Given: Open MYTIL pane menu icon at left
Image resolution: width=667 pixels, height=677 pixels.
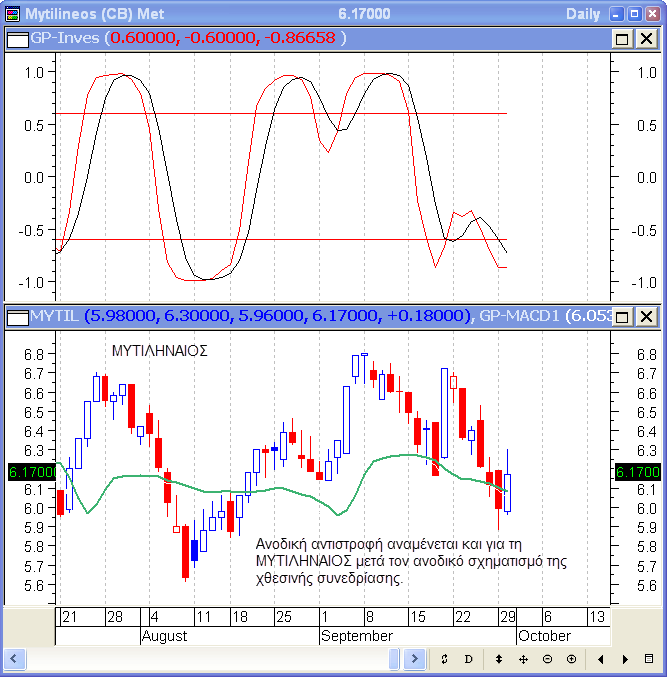Looking at the screenshot, I should [17, 317].
